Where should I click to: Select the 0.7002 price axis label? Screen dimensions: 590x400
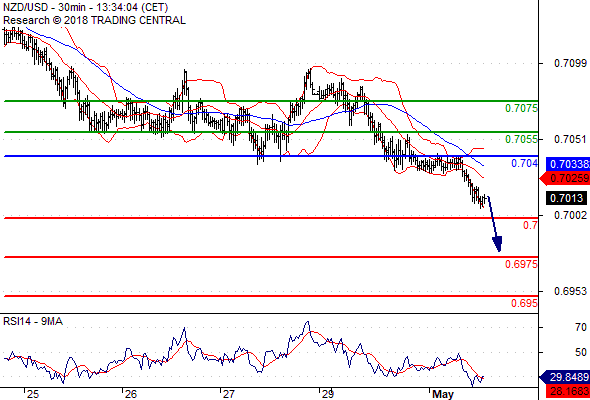(x=570, y=215)
